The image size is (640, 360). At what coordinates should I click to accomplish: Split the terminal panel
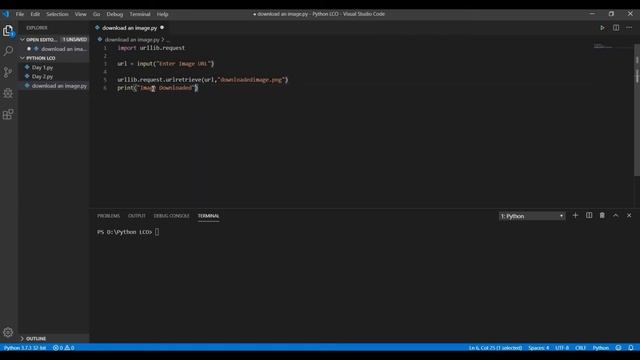[x=589, y=216]
